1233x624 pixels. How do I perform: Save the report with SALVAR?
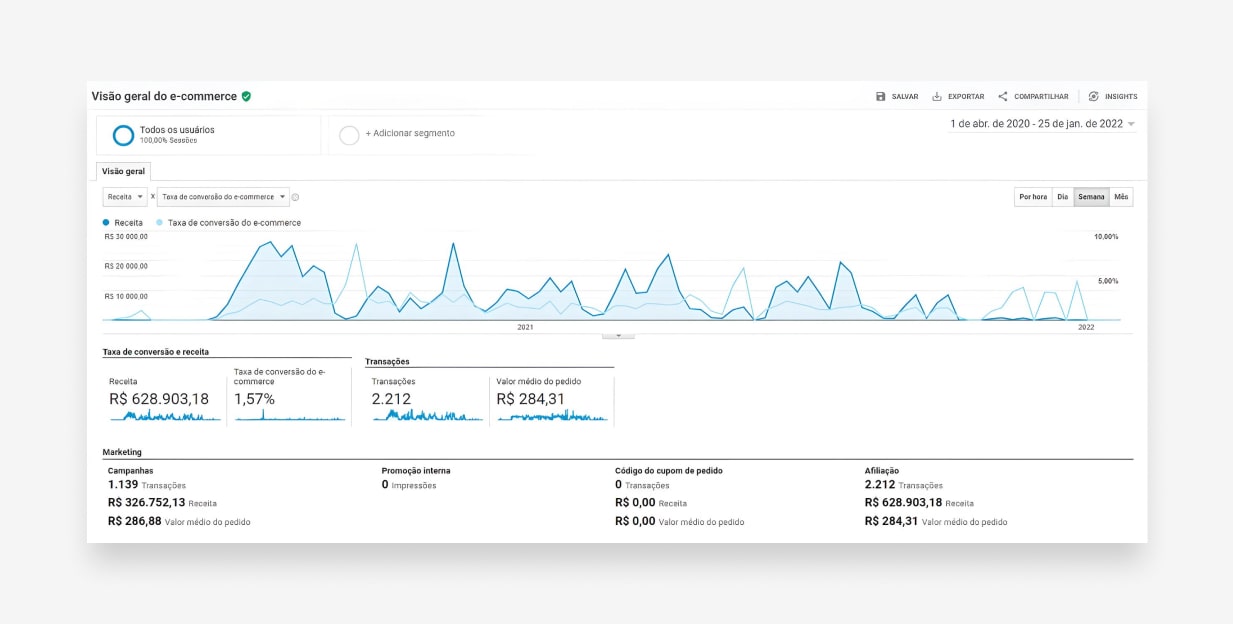(897, 97)
